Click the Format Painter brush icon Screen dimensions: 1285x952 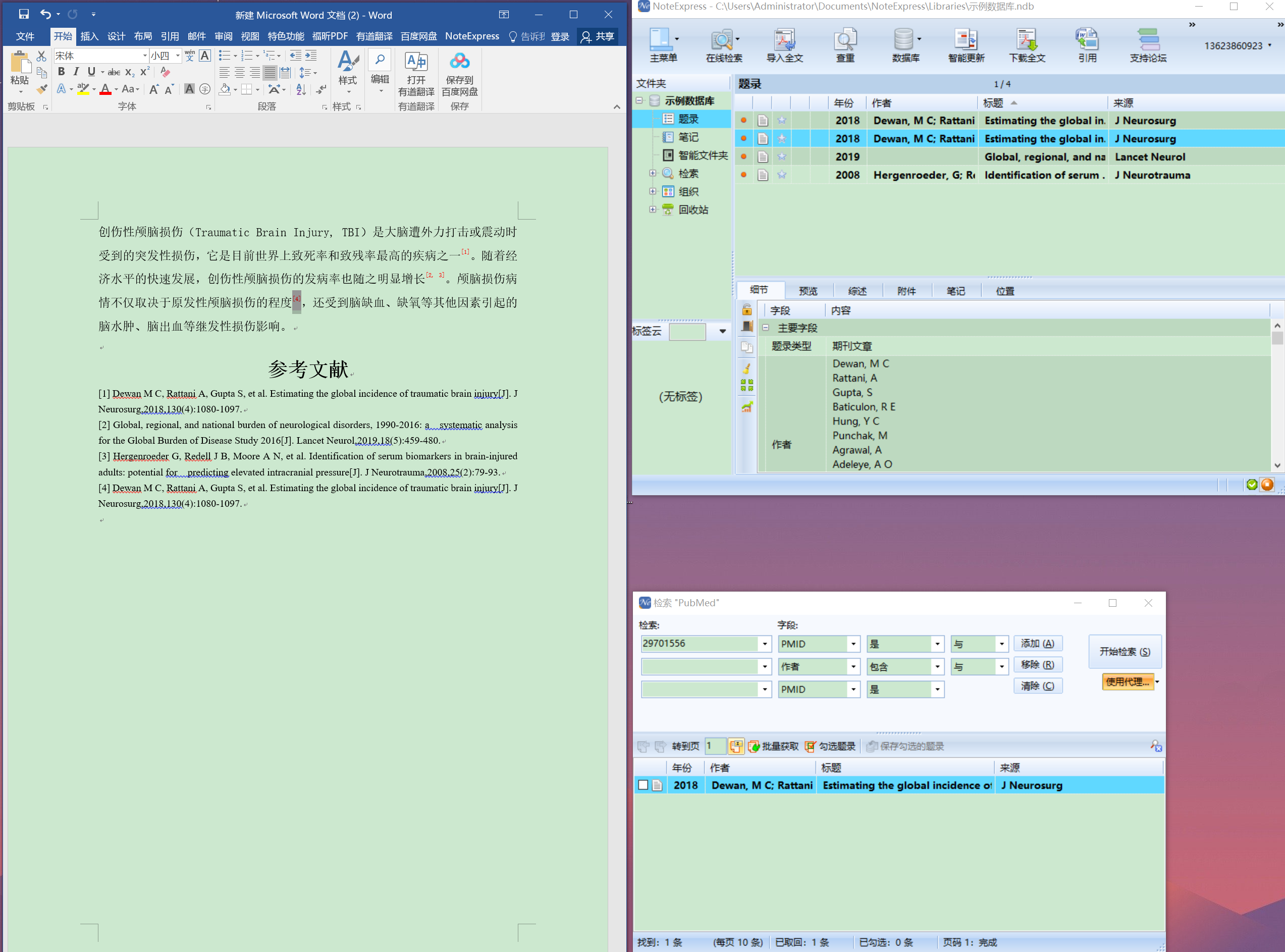point(41,89)
